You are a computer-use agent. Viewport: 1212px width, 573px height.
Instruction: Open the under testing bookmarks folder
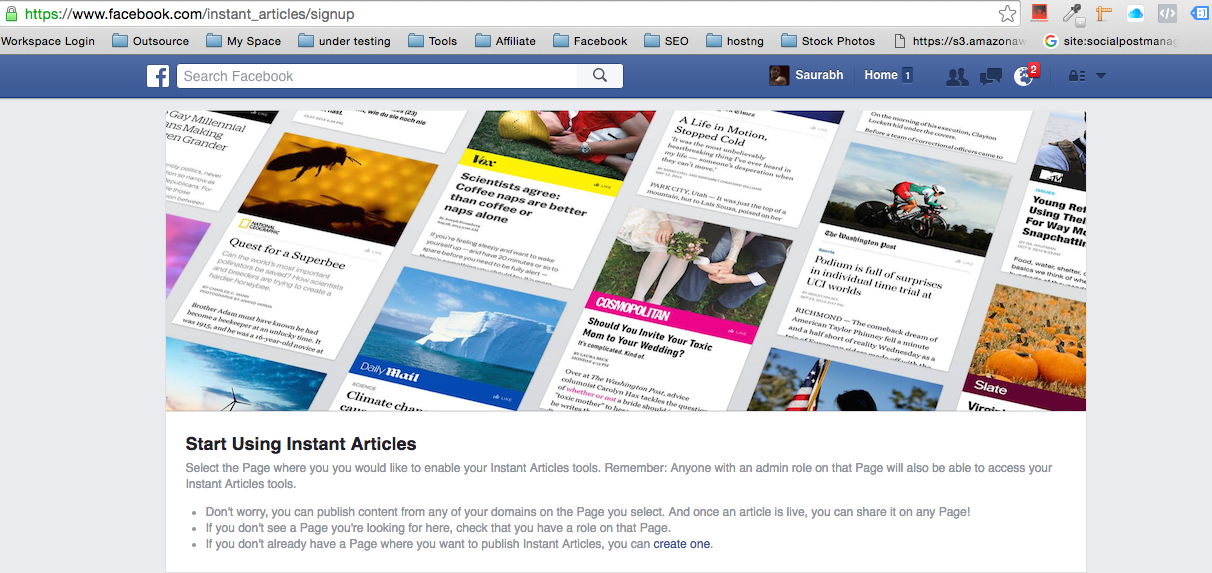pos(344,41)
